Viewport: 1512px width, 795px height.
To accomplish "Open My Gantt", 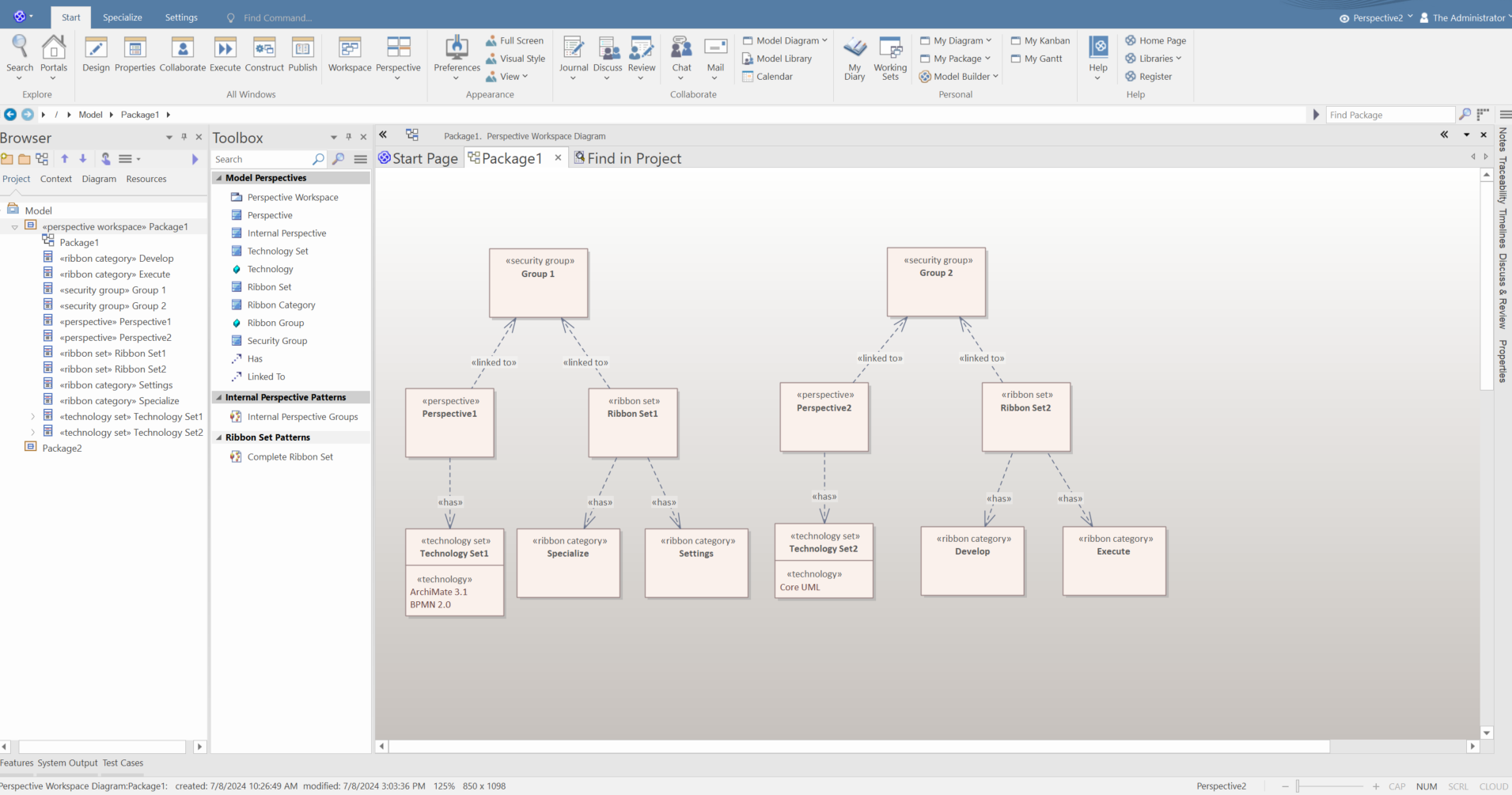I will coord(1036,59).
